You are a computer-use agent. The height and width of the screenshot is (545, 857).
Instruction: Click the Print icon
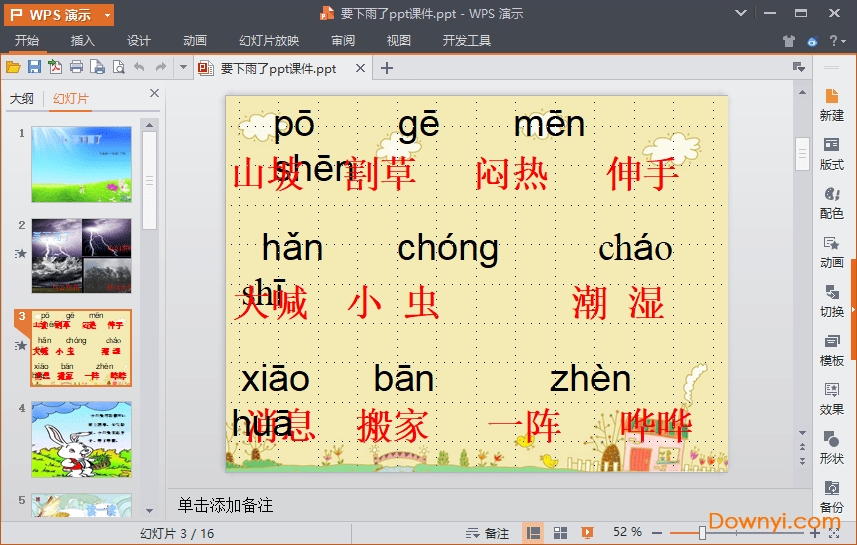[76, 67]
